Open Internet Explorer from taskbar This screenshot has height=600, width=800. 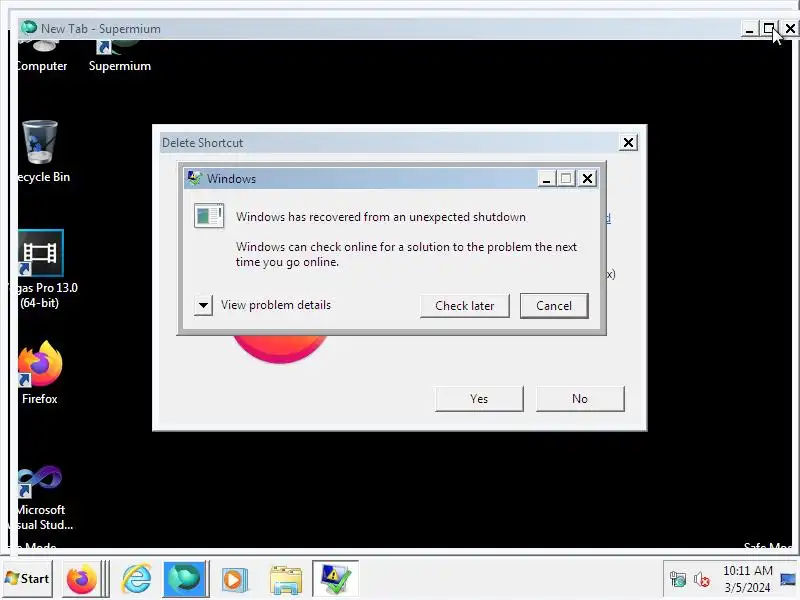pos(136,579)
